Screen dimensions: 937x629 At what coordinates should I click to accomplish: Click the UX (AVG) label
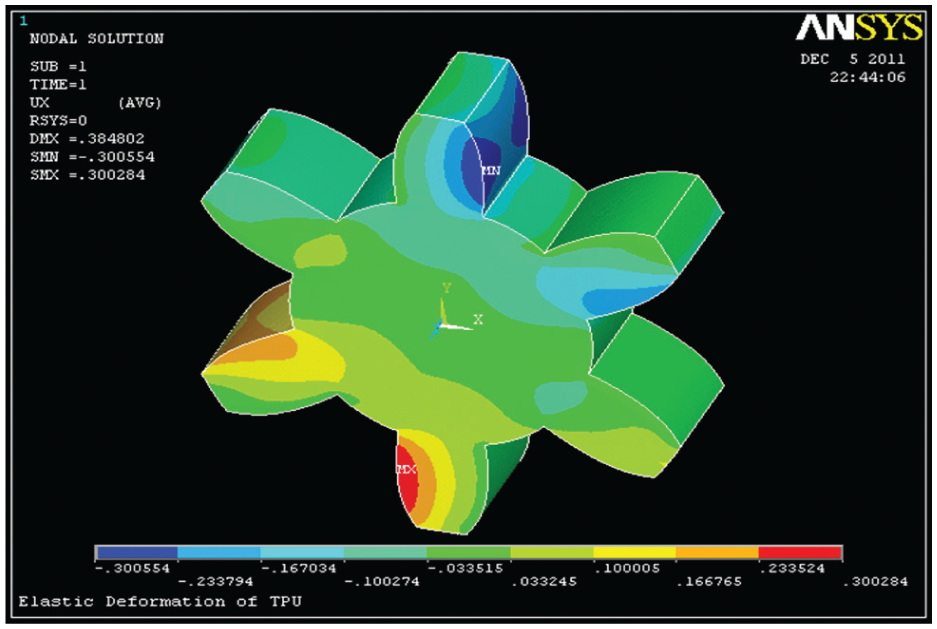(96, 103)
